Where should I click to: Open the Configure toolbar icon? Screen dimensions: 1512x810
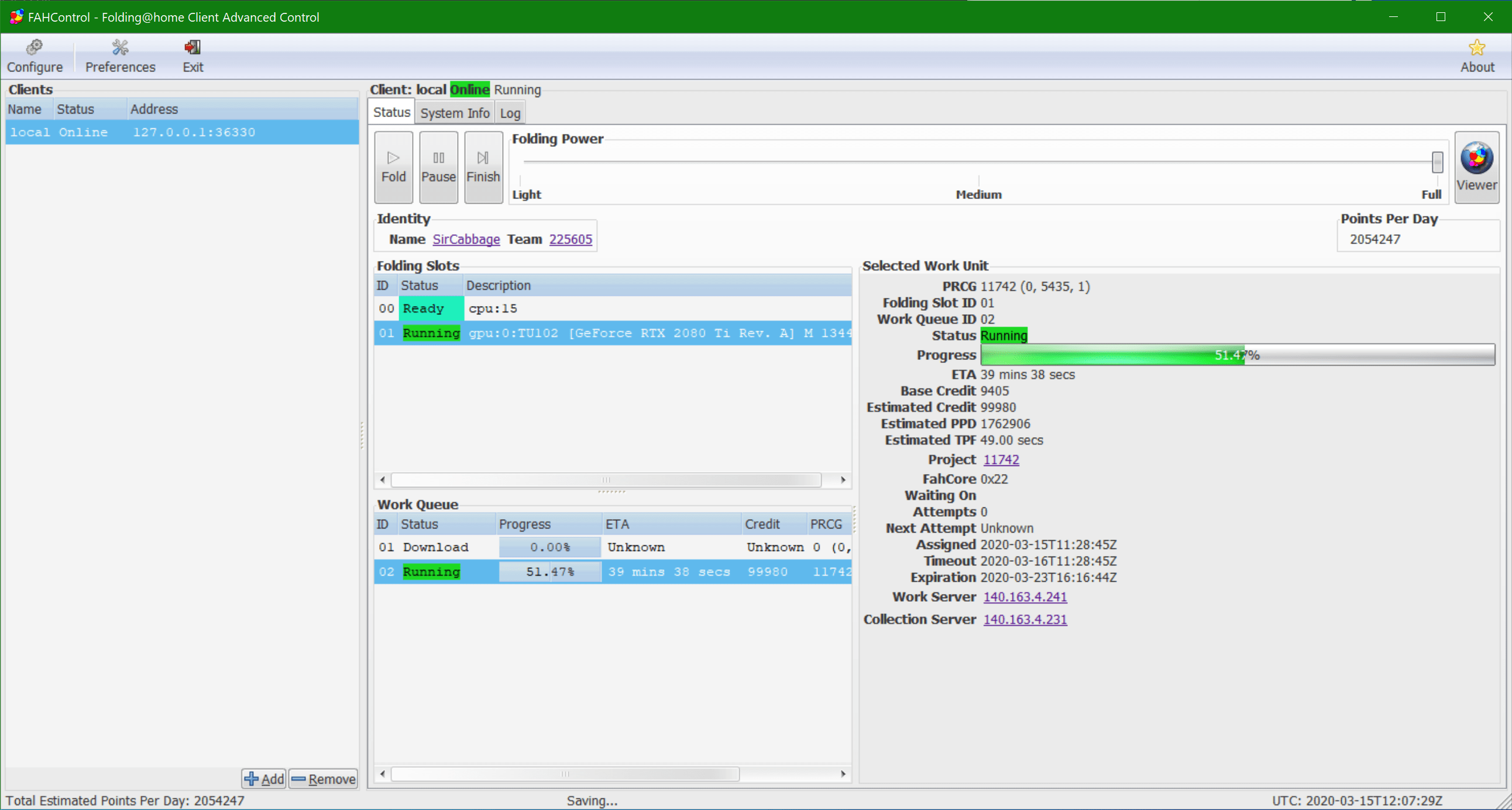point(35,56)
